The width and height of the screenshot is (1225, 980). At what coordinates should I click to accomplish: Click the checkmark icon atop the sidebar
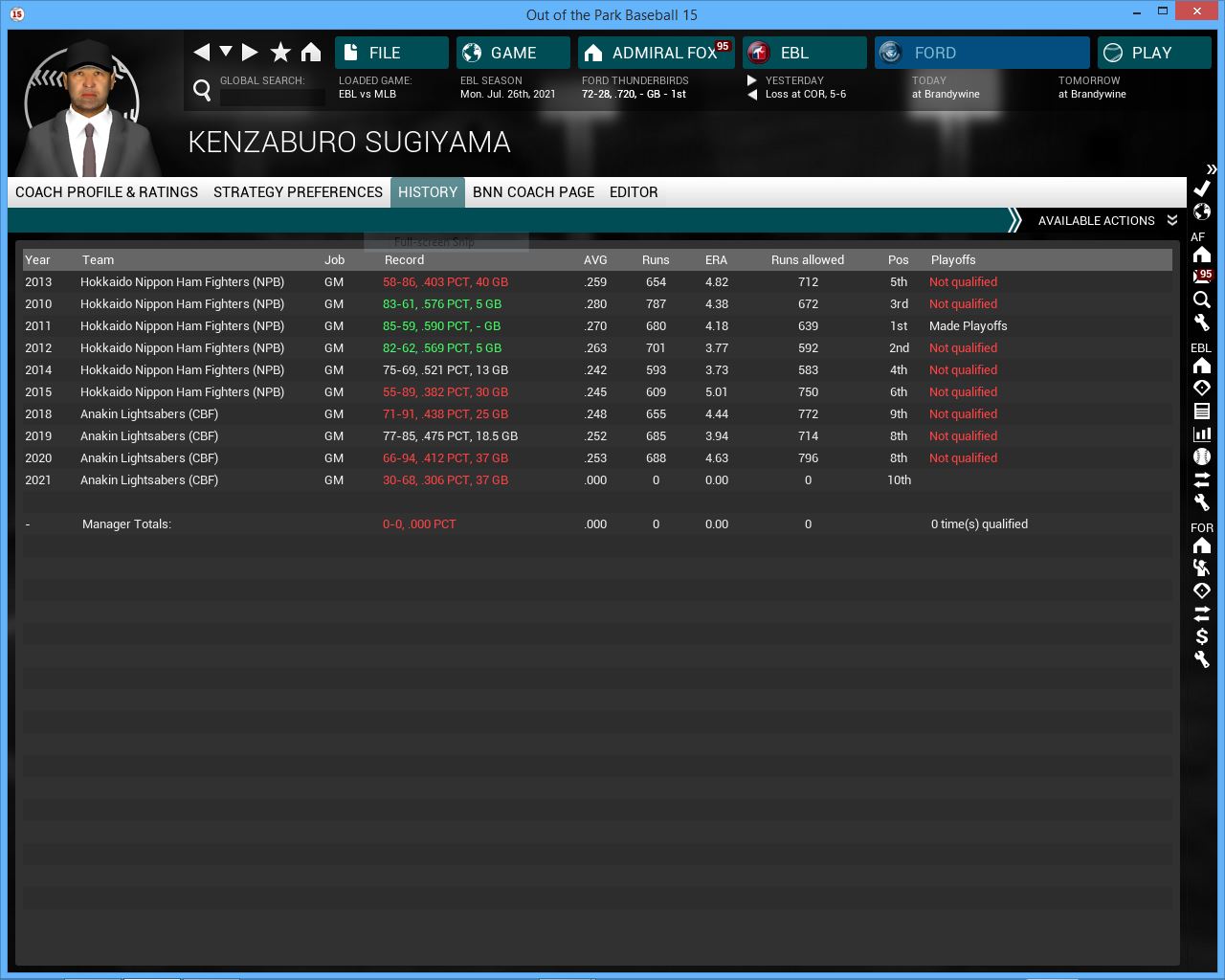tap(1202, 189)
